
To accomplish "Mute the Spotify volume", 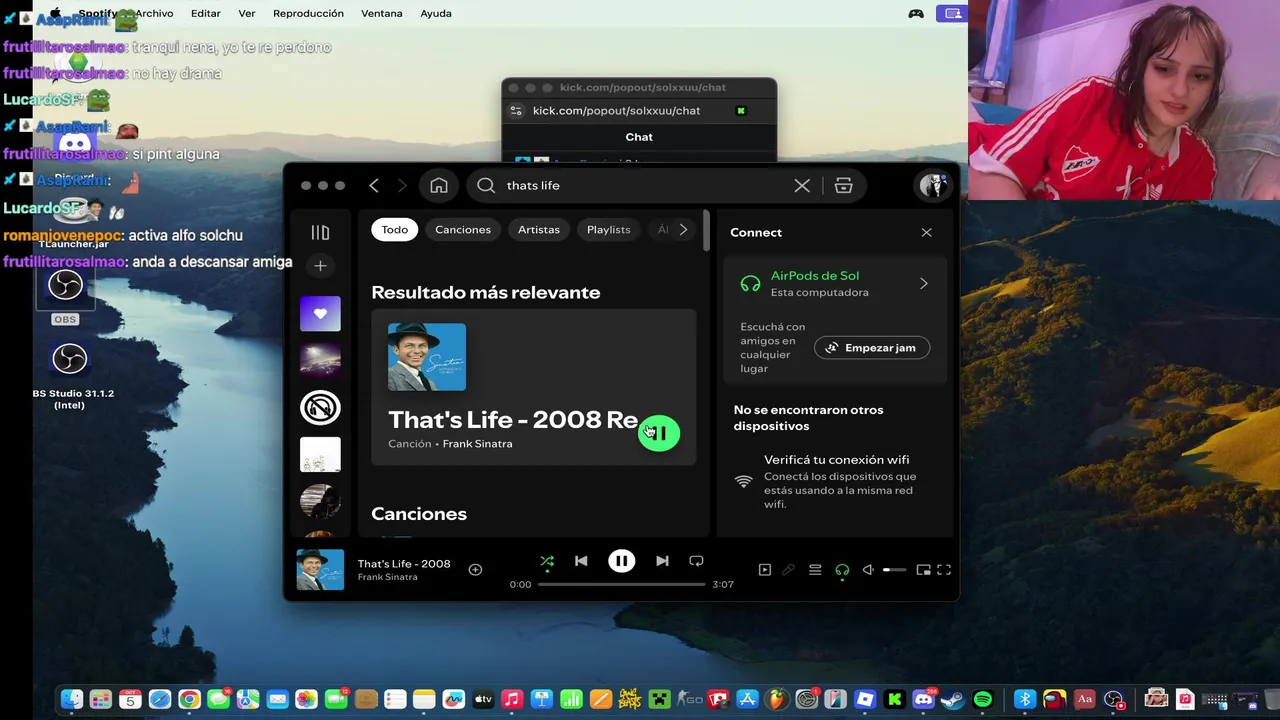I will point(868,570).
